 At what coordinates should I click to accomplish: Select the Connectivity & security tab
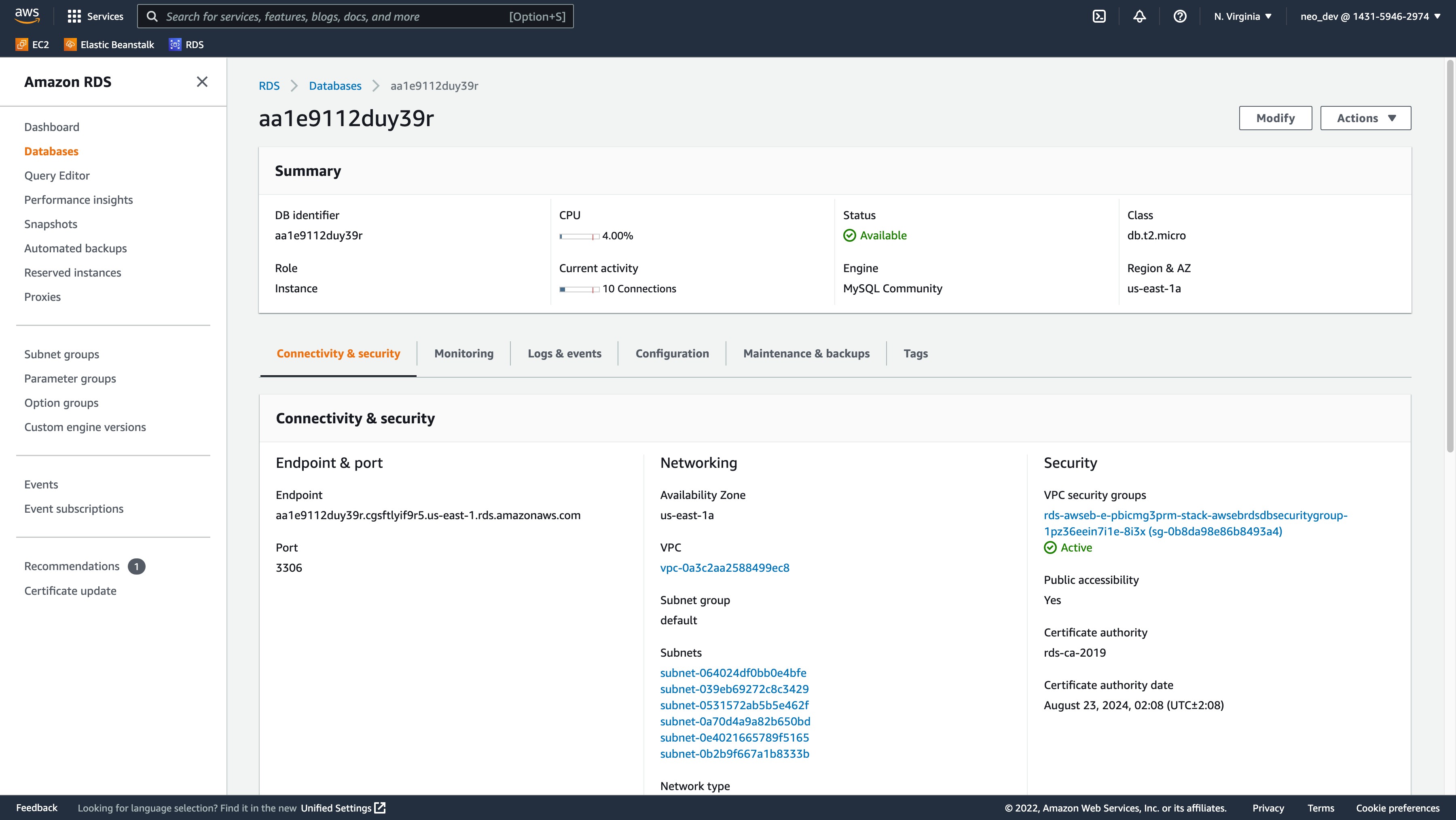pos(338,354)
